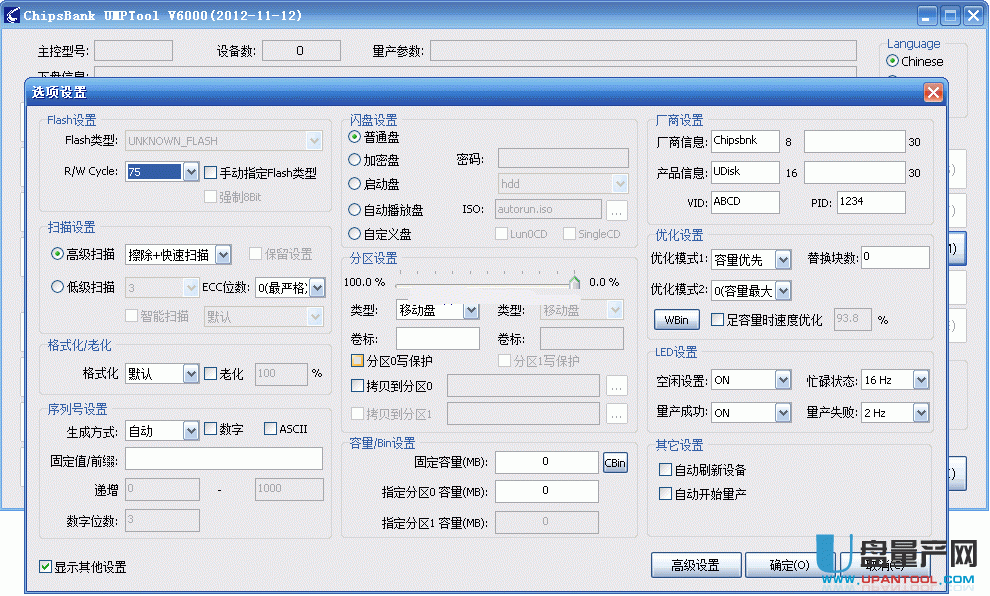The width and height of the screenshot is (990, 596).
Task: Choose the 启动盘 radio option
Action: tap(355, 184)
